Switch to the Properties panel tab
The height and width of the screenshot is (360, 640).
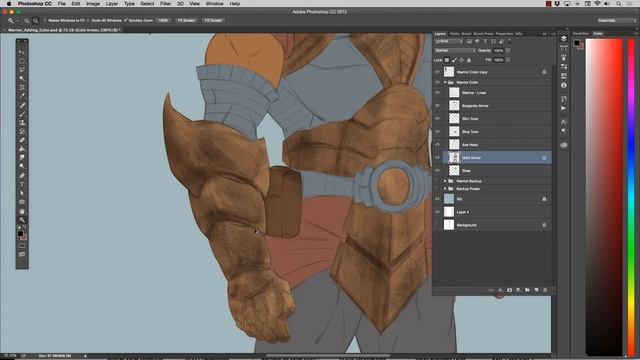click(504, 34)
